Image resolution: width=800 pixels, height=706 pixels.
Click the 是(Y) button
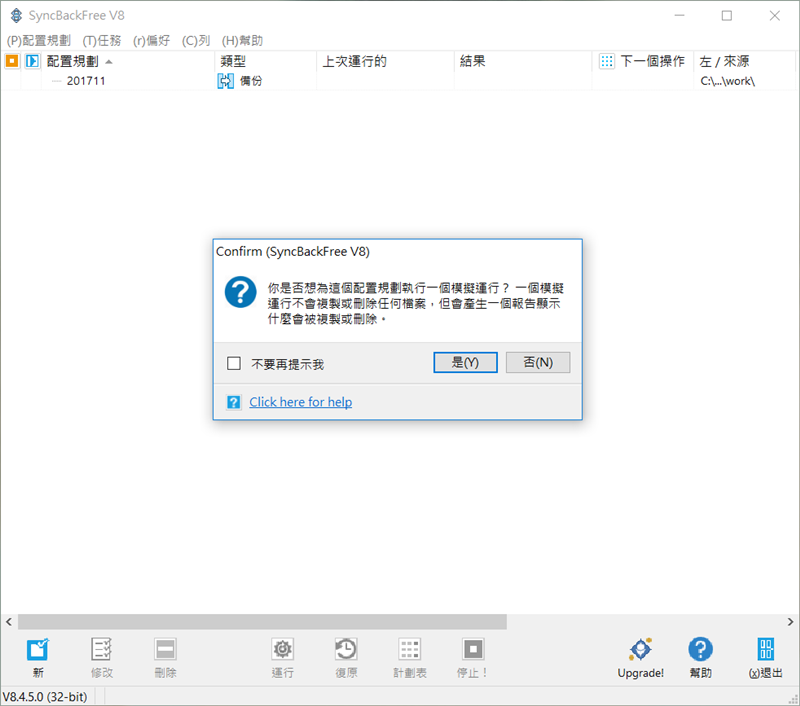[x=465, y=362]
